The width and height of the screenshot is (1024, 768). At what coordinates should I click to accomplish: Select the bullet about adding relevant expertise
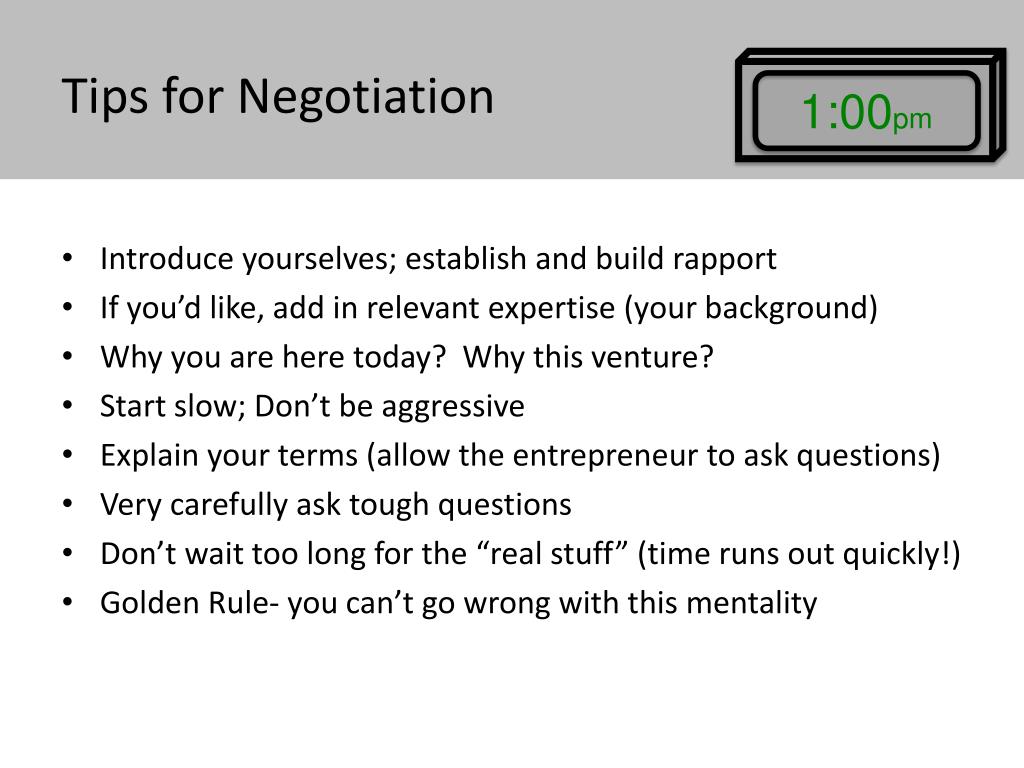point(489,308)
